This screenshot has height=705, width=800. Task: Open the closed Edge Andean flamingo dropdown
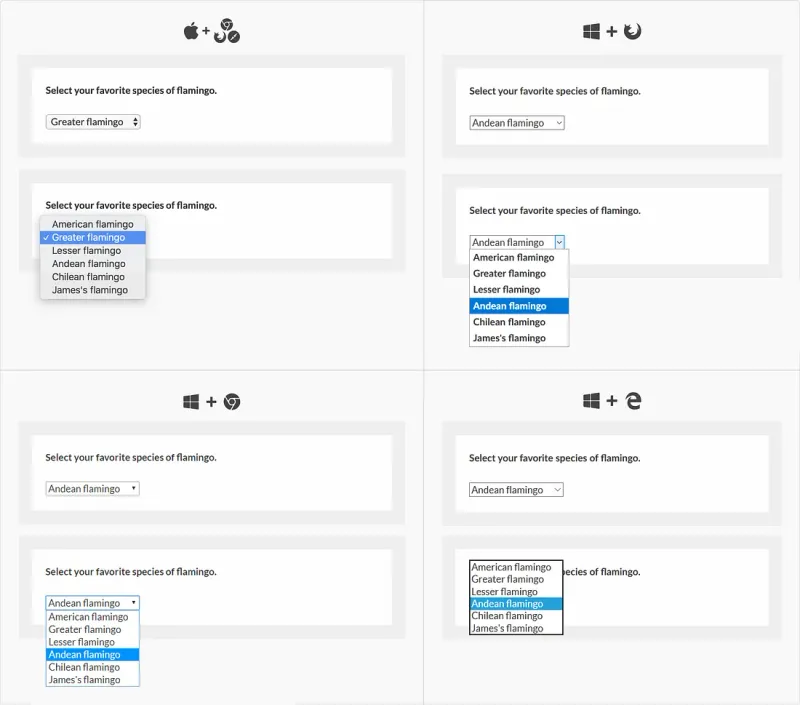(x=516, y=490)
